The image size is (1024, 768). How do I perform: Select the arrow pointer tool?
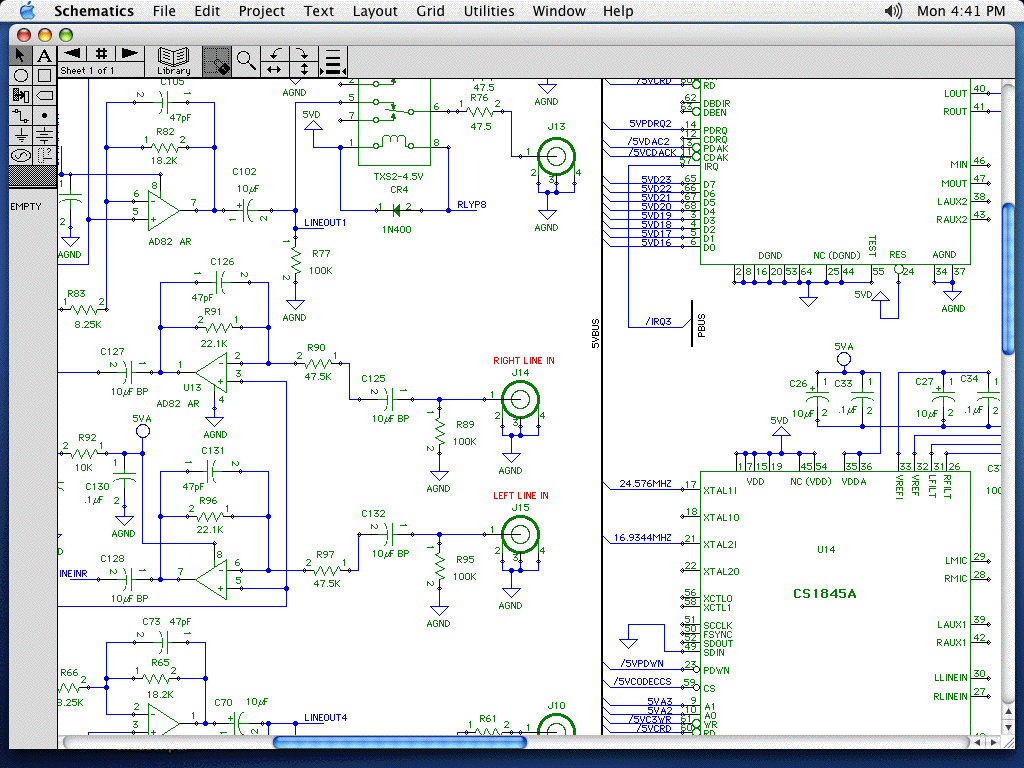(21, 55)
